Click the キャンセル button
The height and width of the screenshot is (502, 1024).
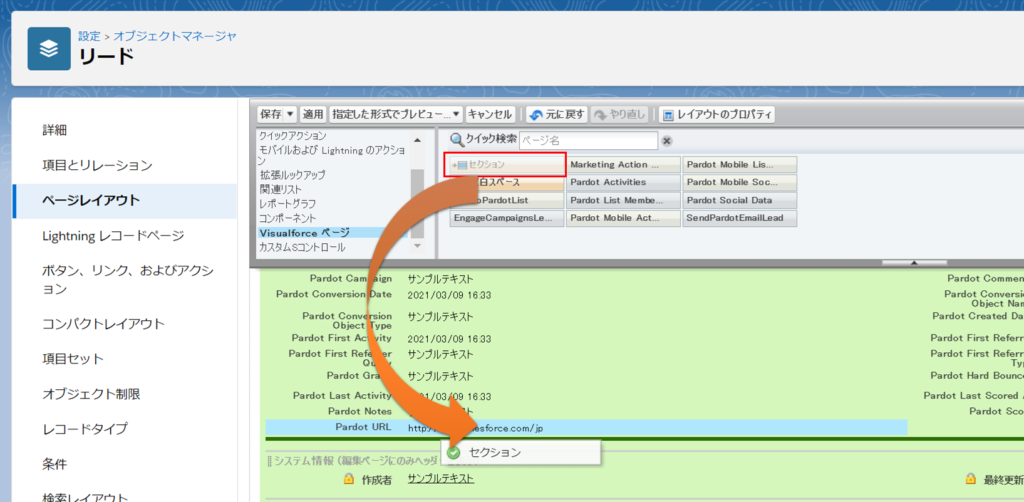tap(490, 115)
